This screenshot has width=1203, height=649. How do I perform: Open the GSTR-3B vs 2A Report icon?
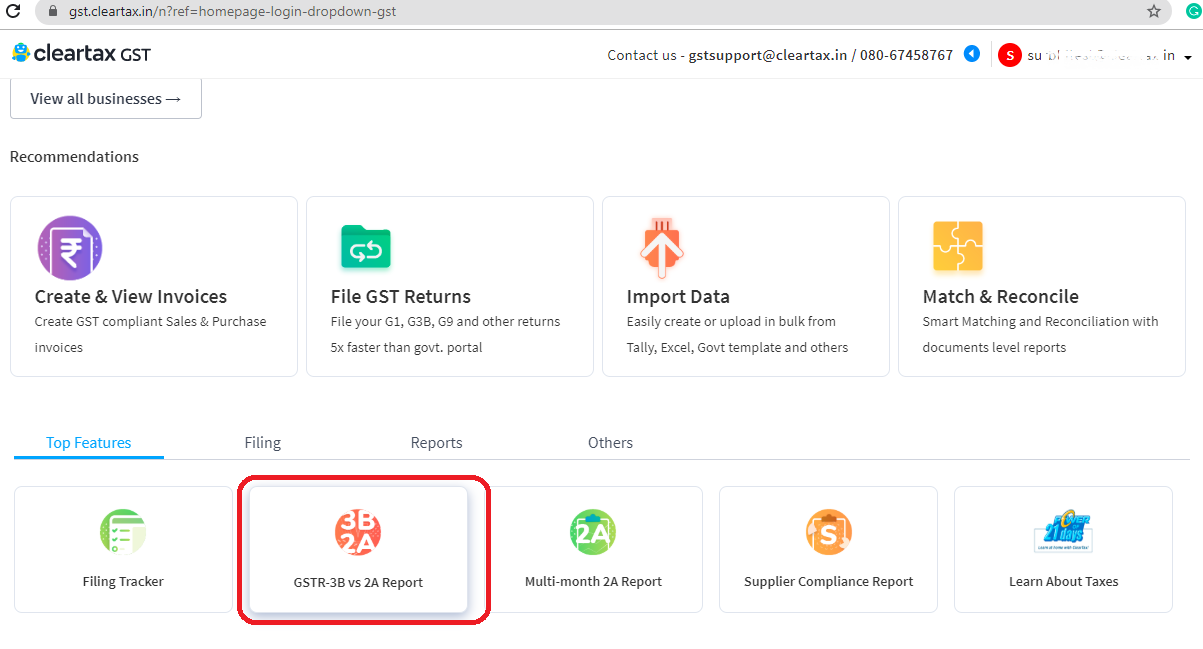click(x=358, y=532)
